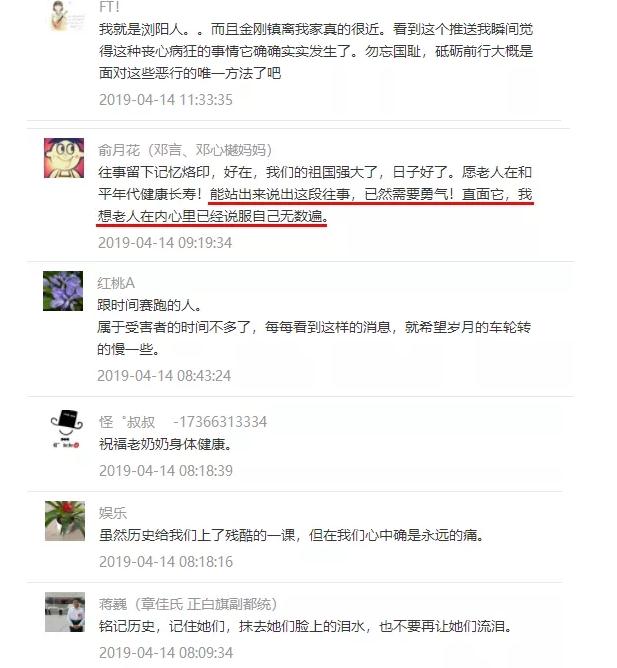Open username 蒋巍（章佳氏 正白旗副都统）
The height and width of the screenshot is (668, 617).
point(188,604)
